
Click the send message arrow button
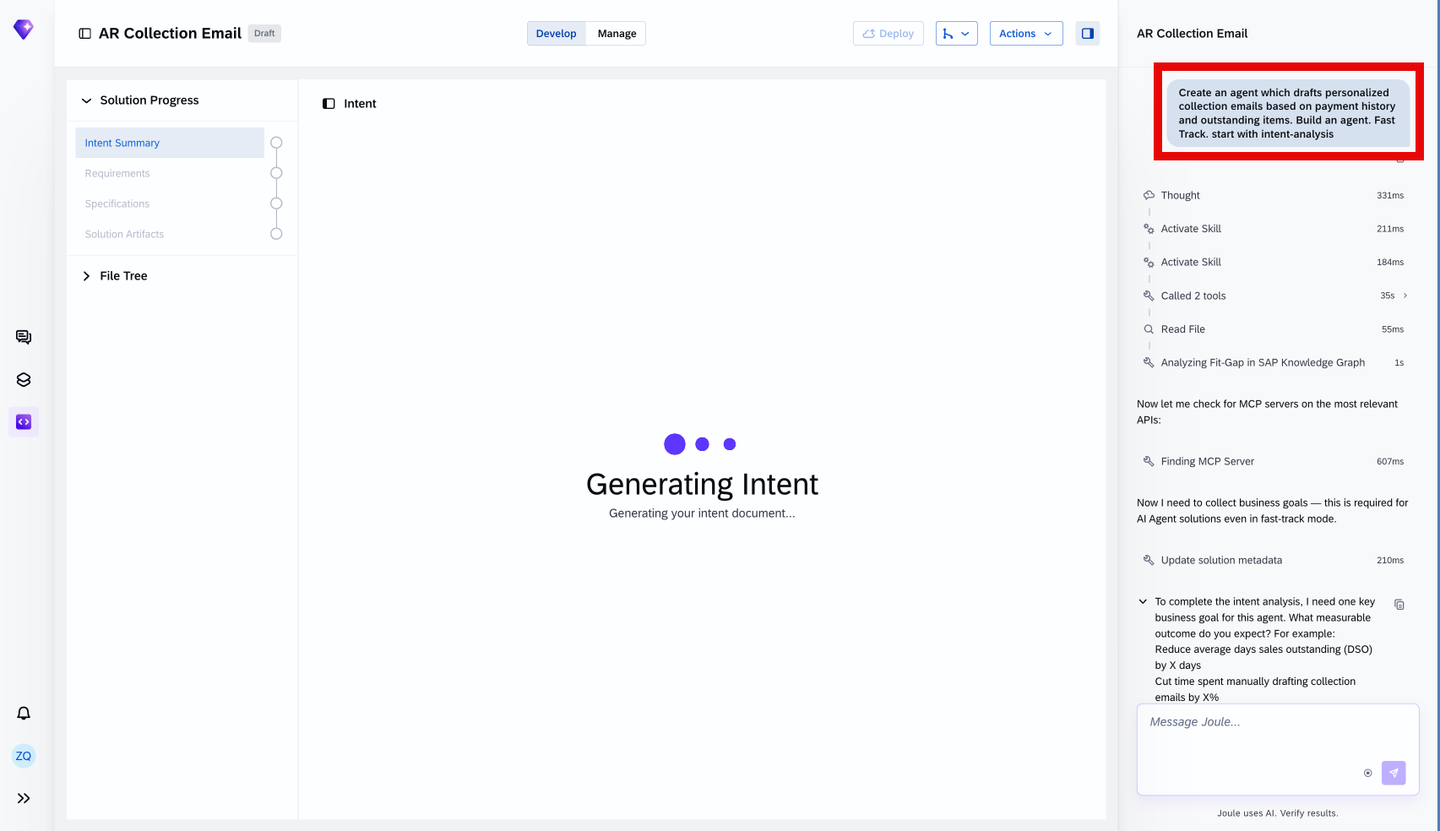tap(1393, 773)
